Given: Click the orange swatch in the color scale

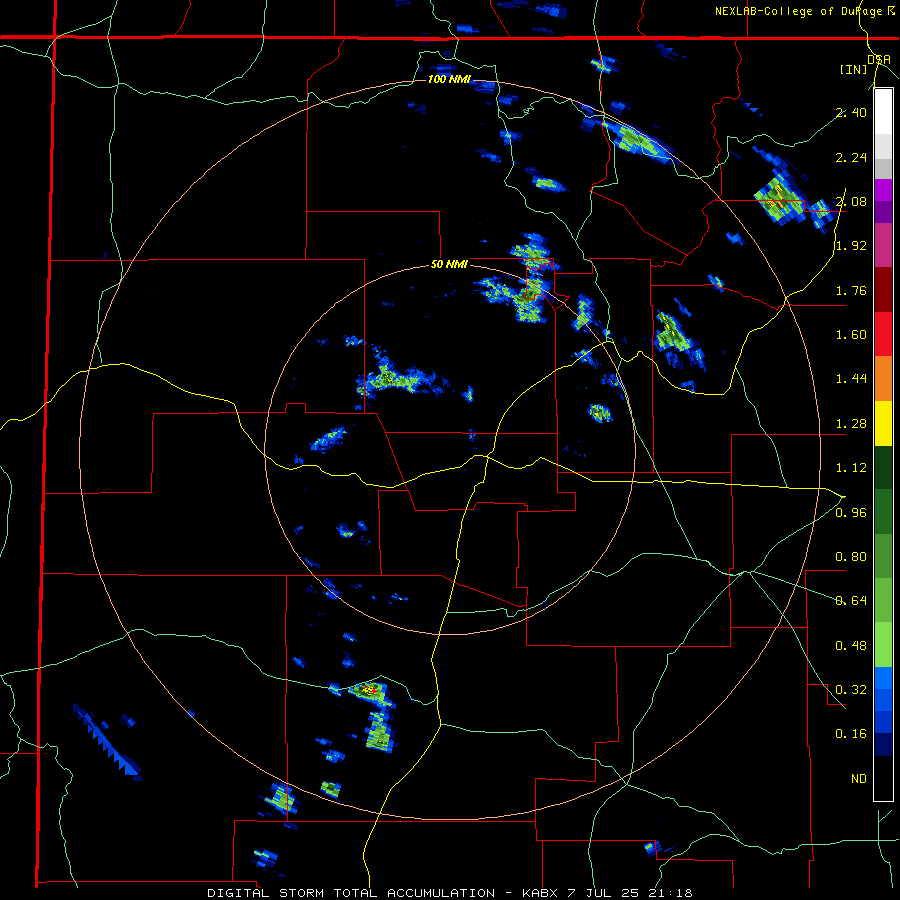Looking at the screenshot, I should point(883,378).
